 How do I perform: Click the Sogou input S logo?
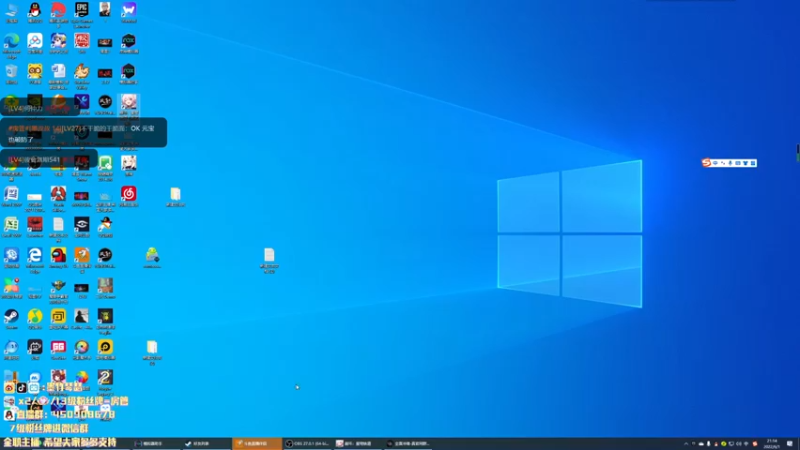click(x=707, y=163)
